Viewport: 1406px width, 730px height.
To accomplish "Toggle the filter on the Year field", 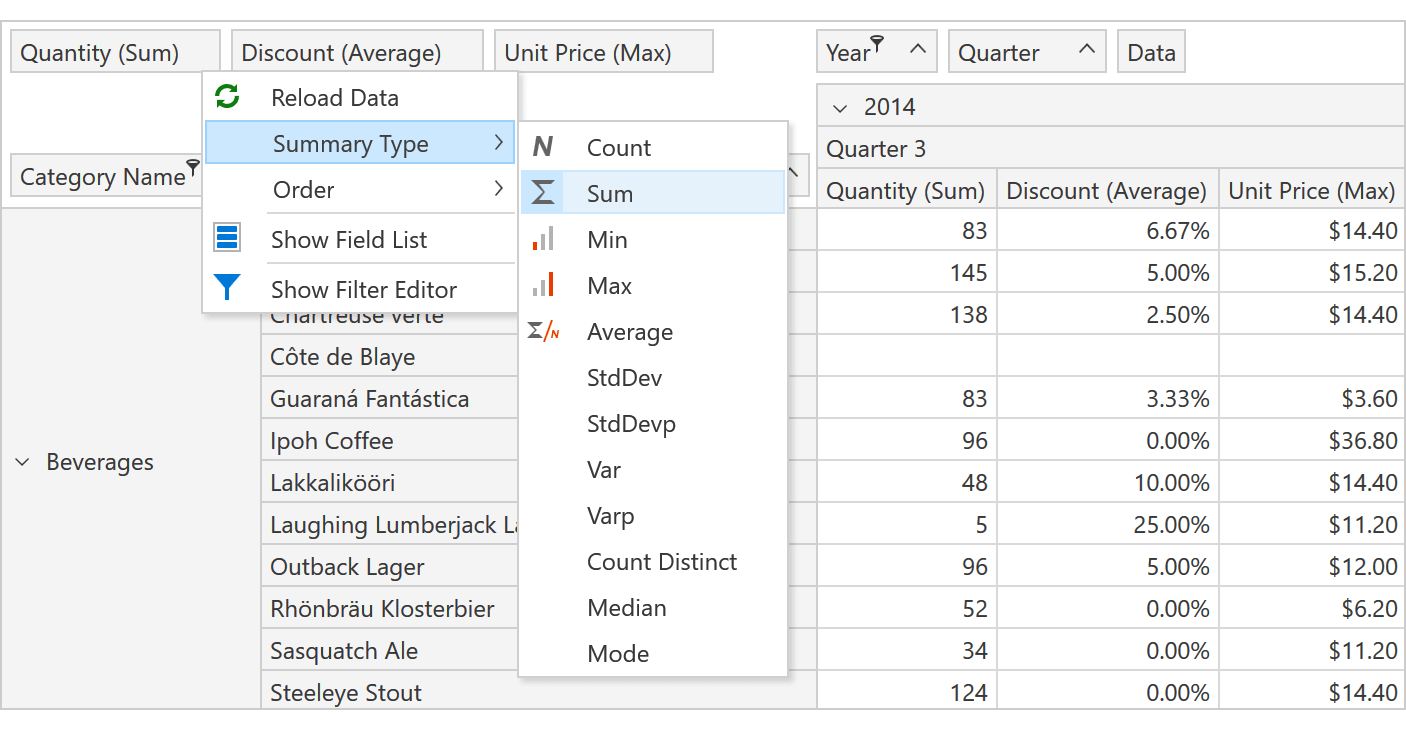I will [877, 41].
